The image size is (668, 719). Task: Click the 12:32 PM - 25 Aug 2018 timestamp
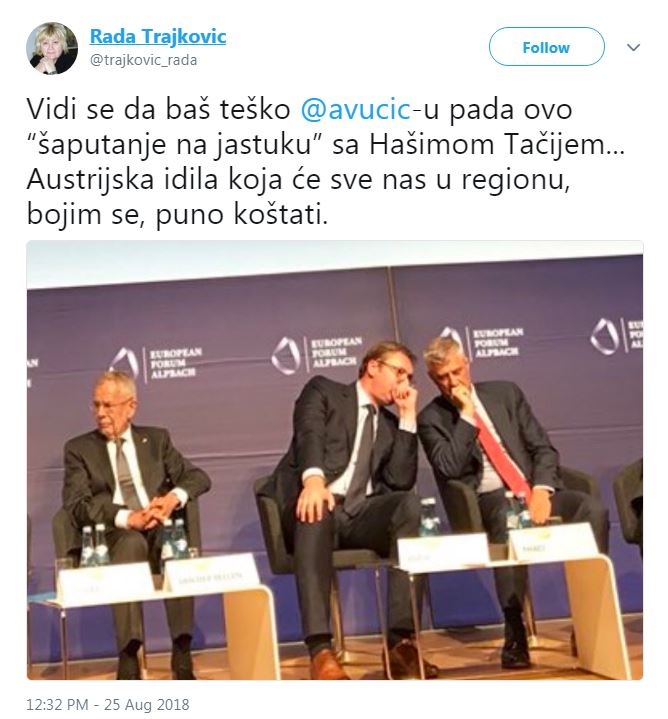point(108,704)
